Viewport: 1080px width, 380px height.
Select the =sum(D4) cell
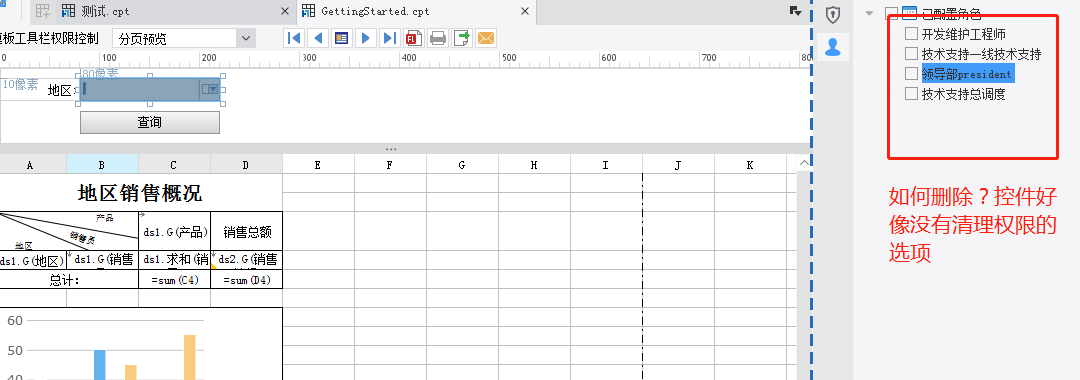point(247,279)
